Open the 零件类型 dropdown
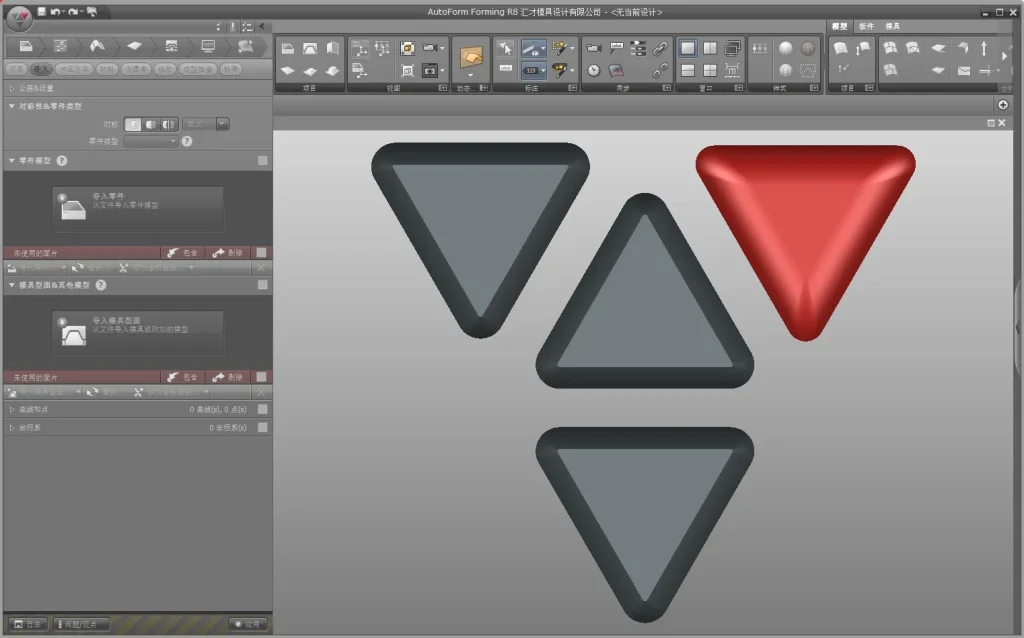This screenshot has height=638, width=1024. [x=151, y=141]
